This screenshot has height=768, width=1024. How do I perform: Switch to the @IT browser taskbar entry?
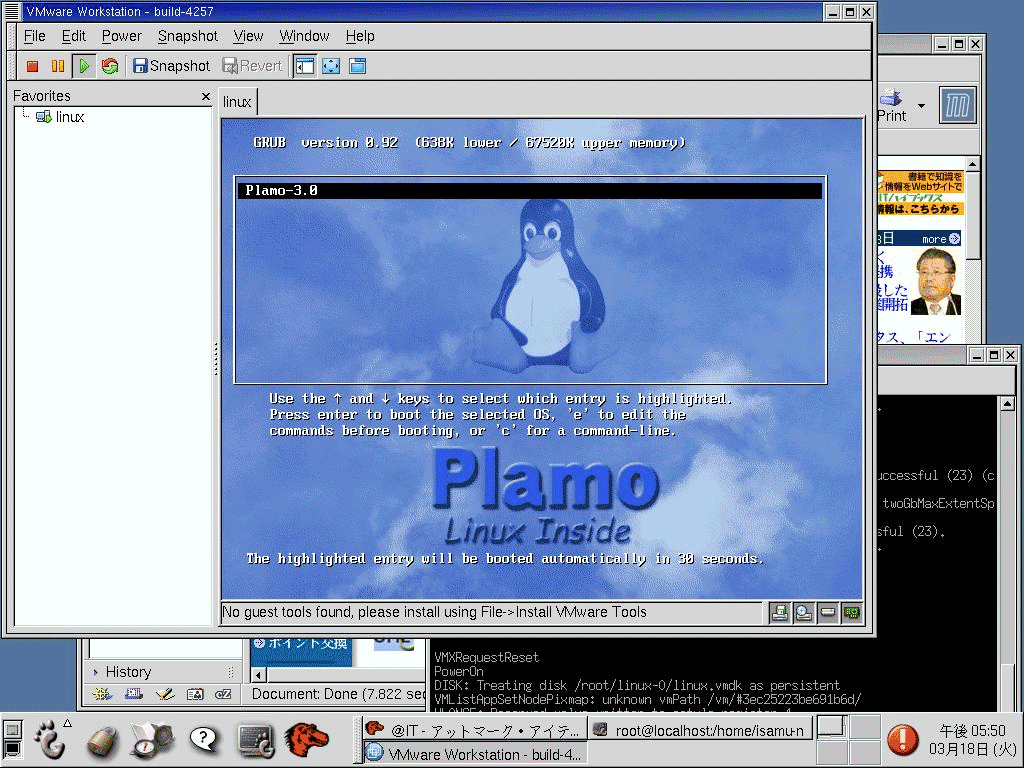click(x=475, y=730)
